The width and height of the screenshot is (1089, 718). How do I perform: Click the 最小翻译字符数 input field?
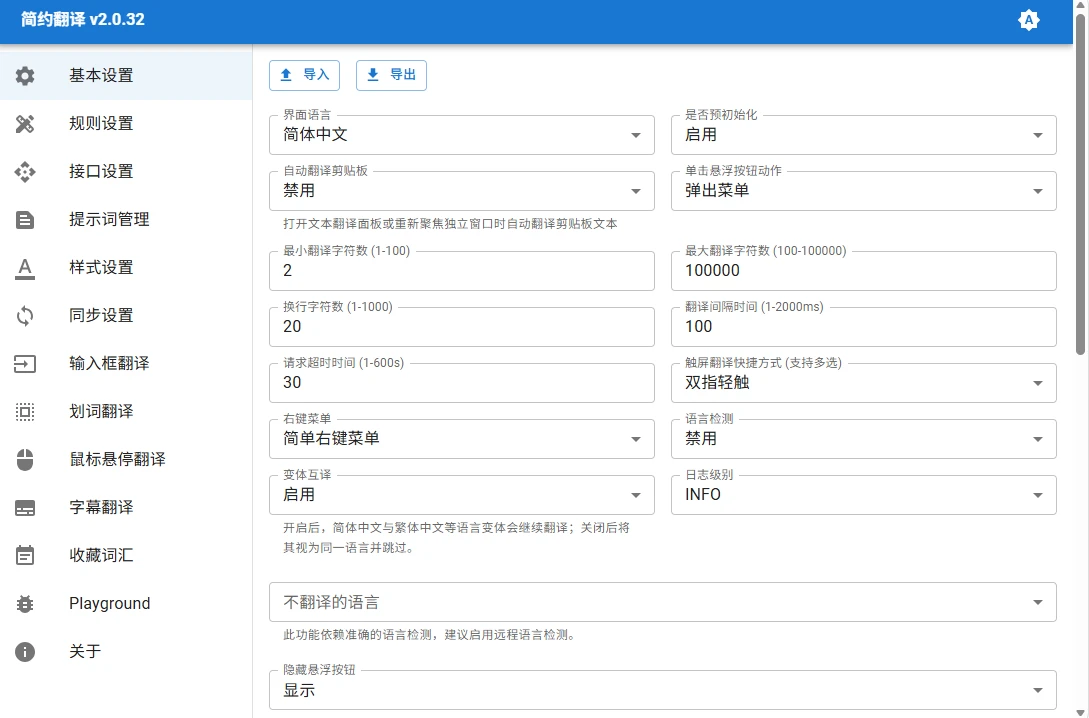coord(462,271)
